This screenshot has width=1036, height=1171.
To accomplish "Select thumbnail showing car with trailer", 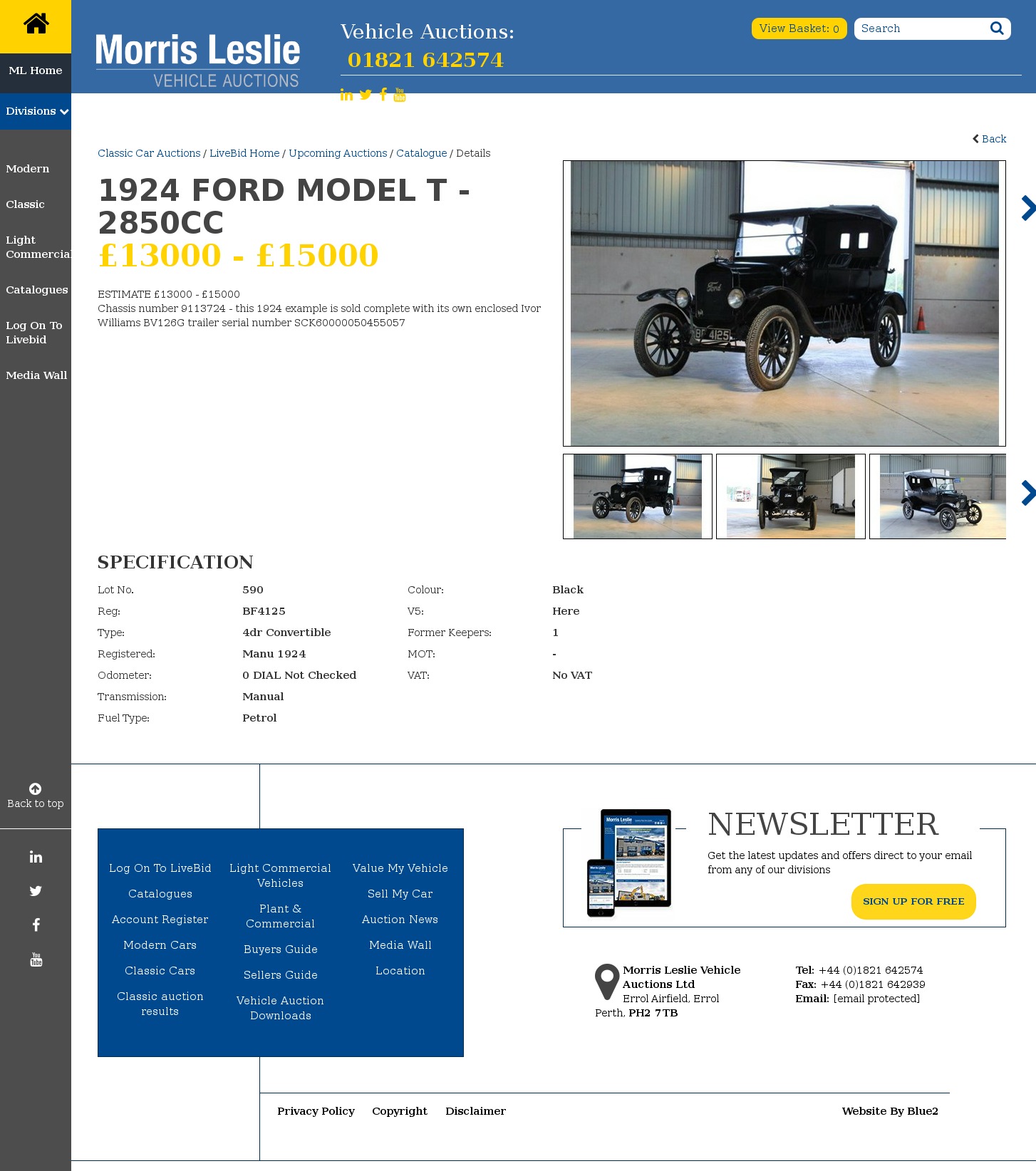I will point(791,496).
